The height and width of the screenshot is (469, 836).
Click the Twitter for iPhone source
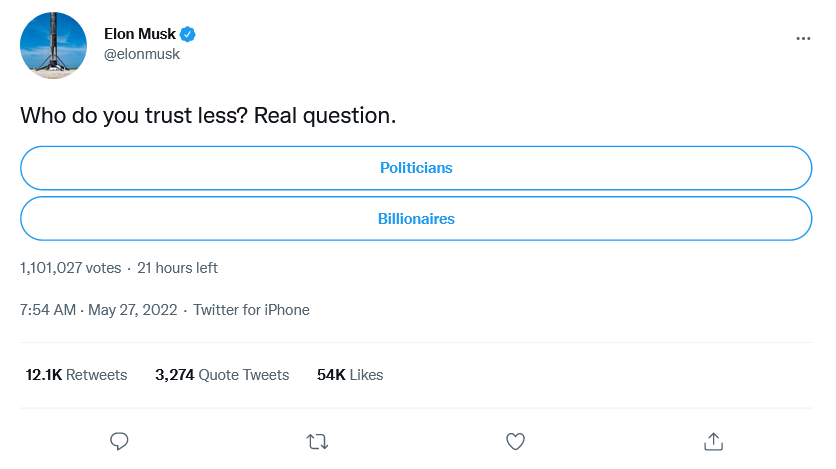click(x=251, y=310)
